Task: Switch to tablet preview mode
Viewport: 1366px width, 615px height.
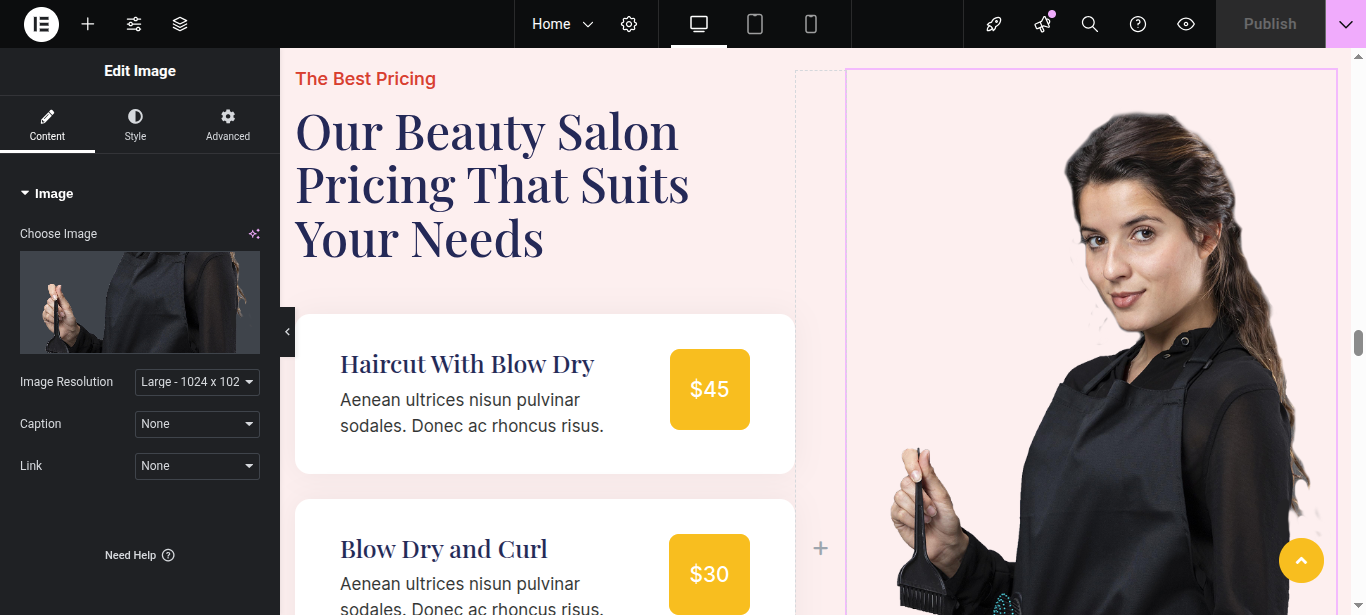Action: pos(755,24)
